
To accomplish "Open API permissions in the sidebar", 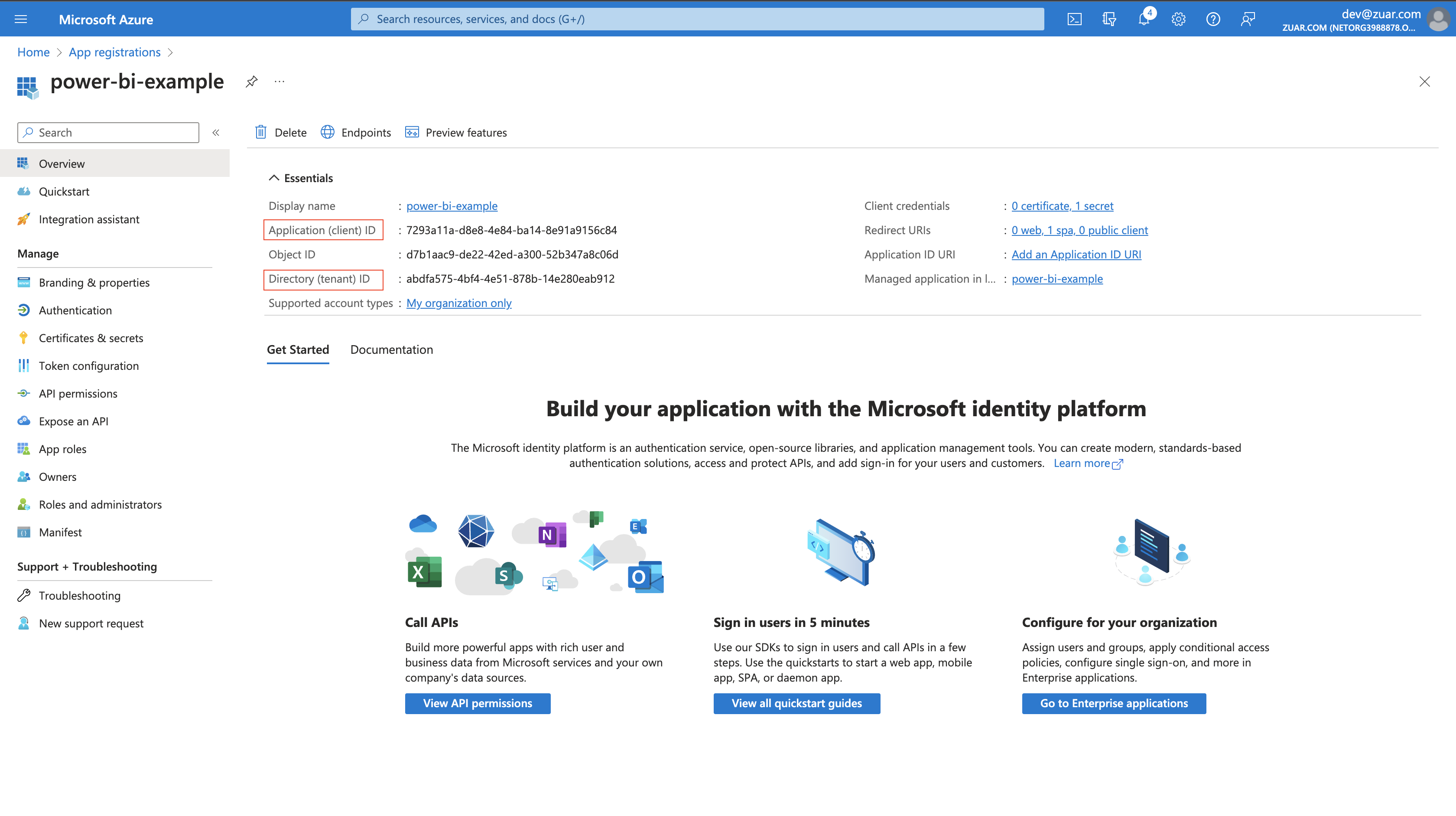I will click(x=115, y=393).
